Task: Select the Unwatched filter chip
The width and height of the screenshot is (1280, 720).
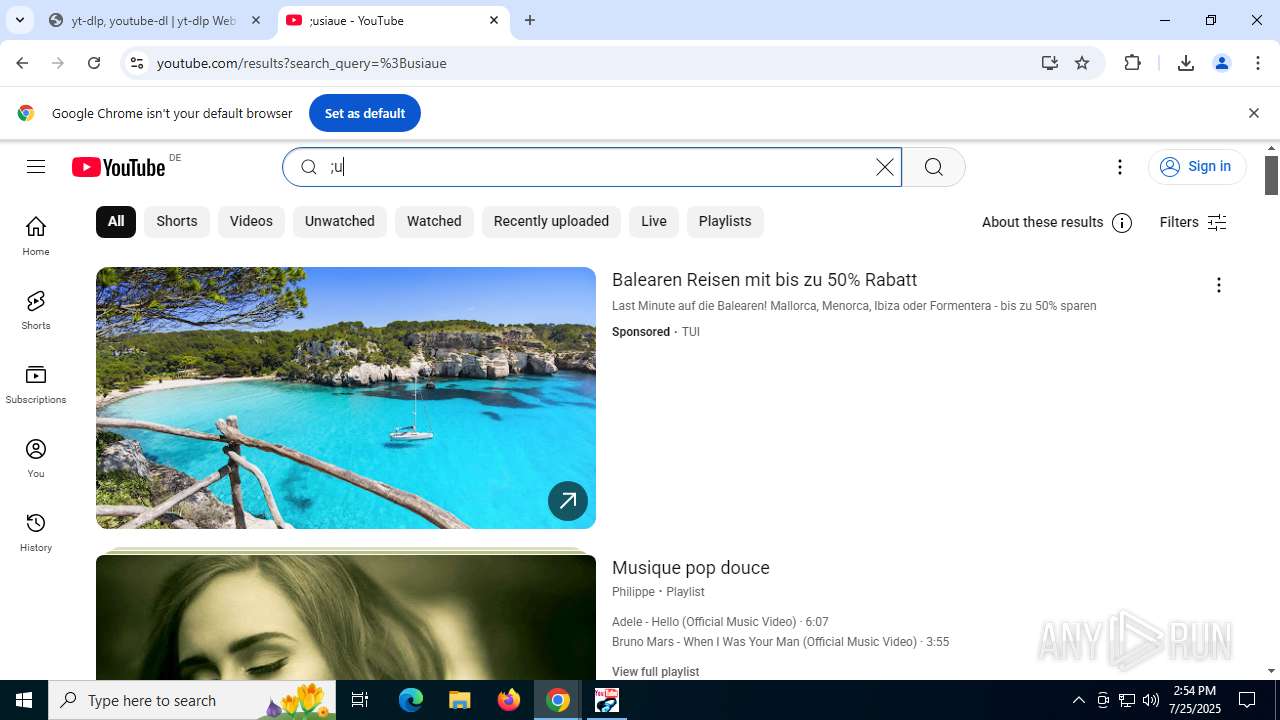Action: point(340,222)
